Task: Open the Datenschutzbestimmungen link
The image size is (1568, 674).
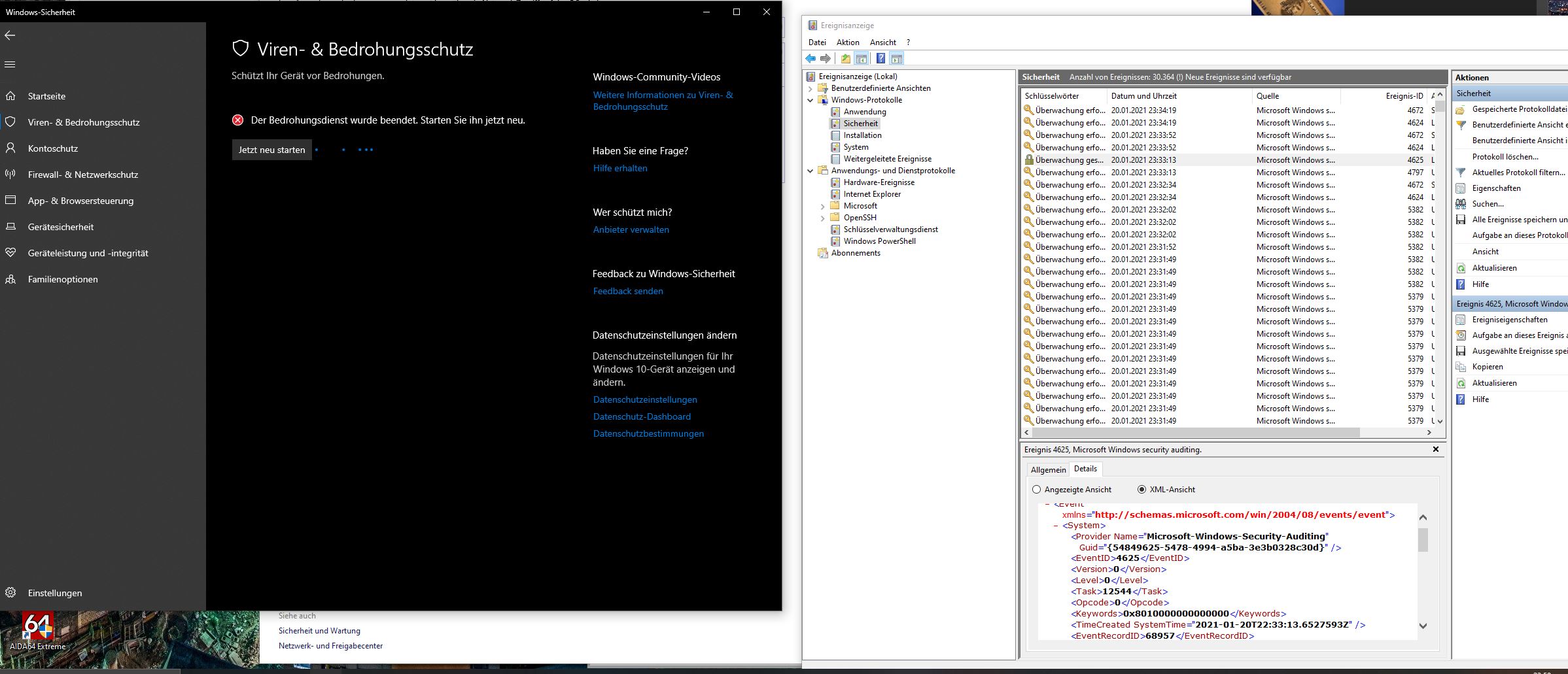Action: (648, 434)
